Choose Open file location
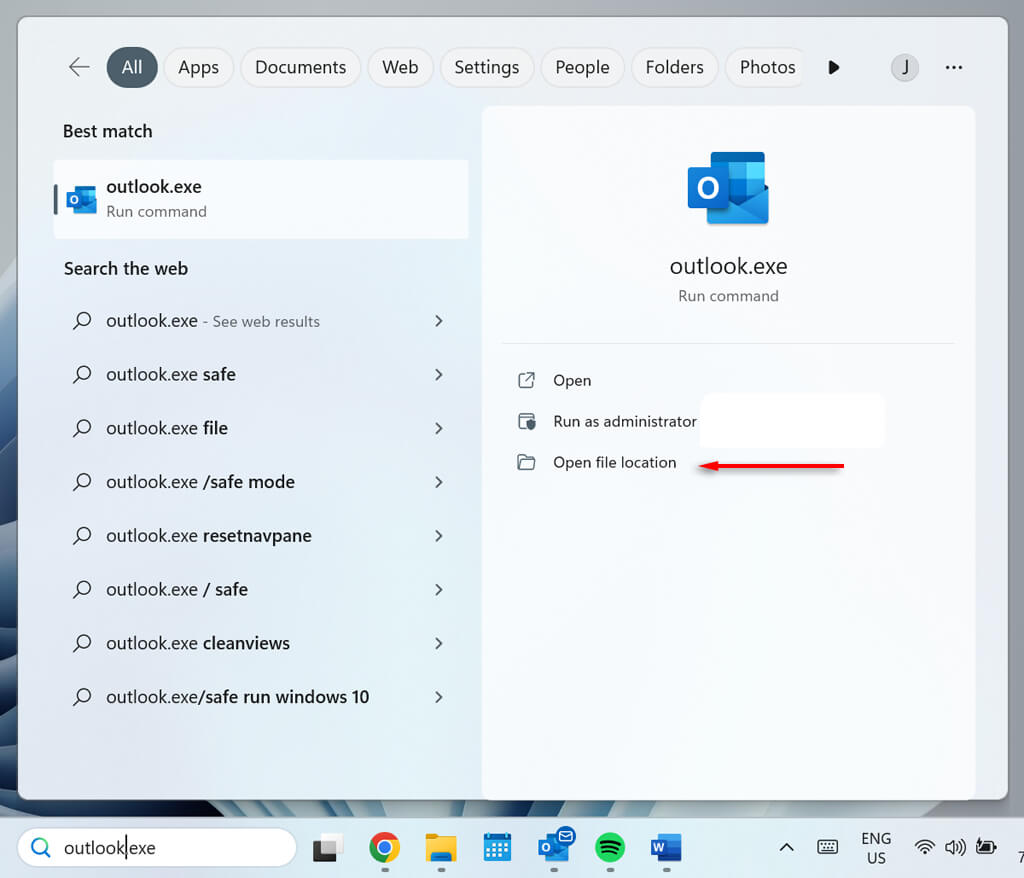Screen dimensions: 1024x878 point(615,463)
